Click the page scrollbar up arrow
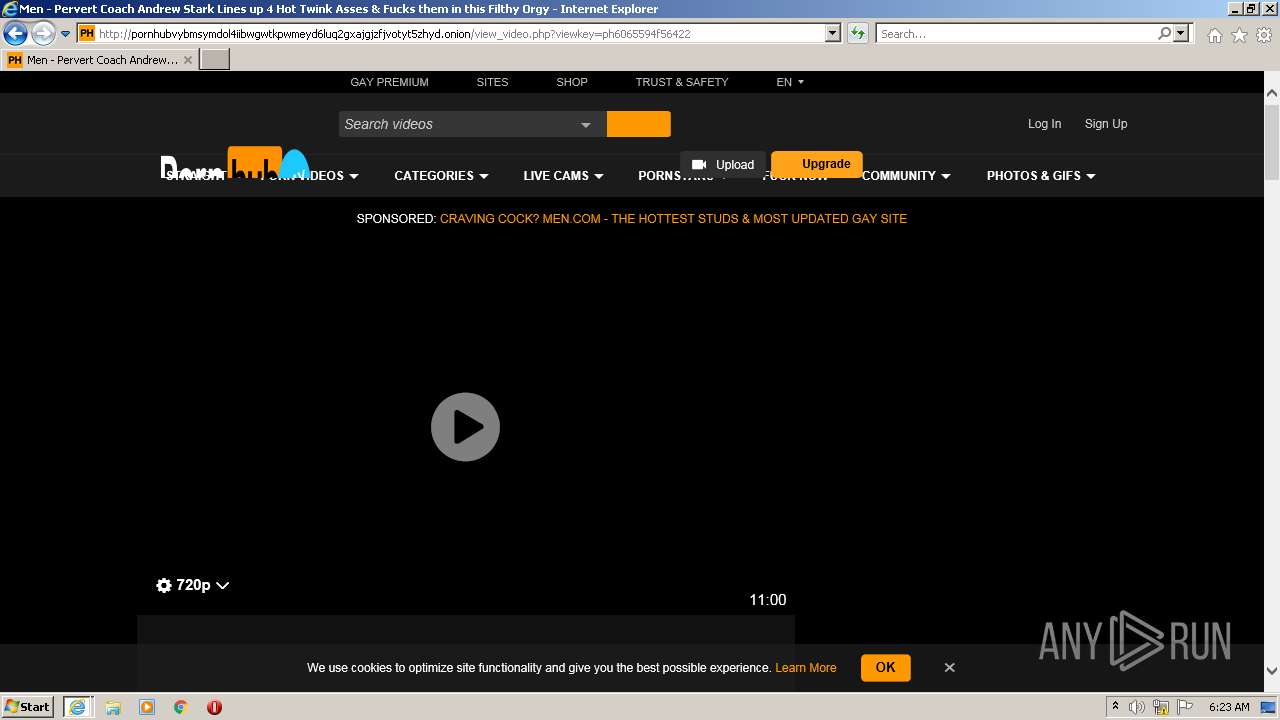Image resolution: width=1280 pixels, height=720 pixels. point(1272,94)
